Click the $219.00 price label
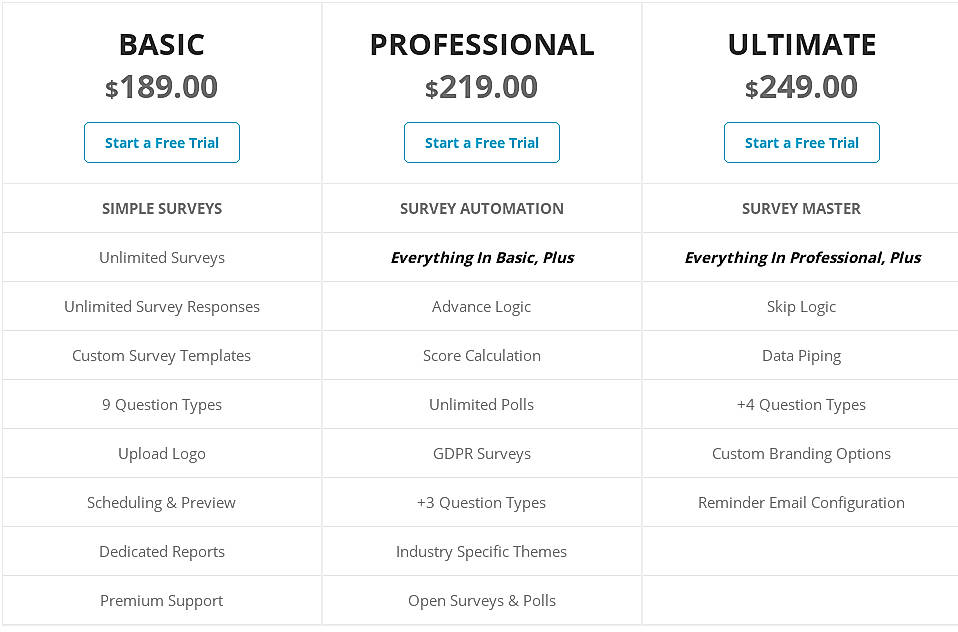 [481, 87]
